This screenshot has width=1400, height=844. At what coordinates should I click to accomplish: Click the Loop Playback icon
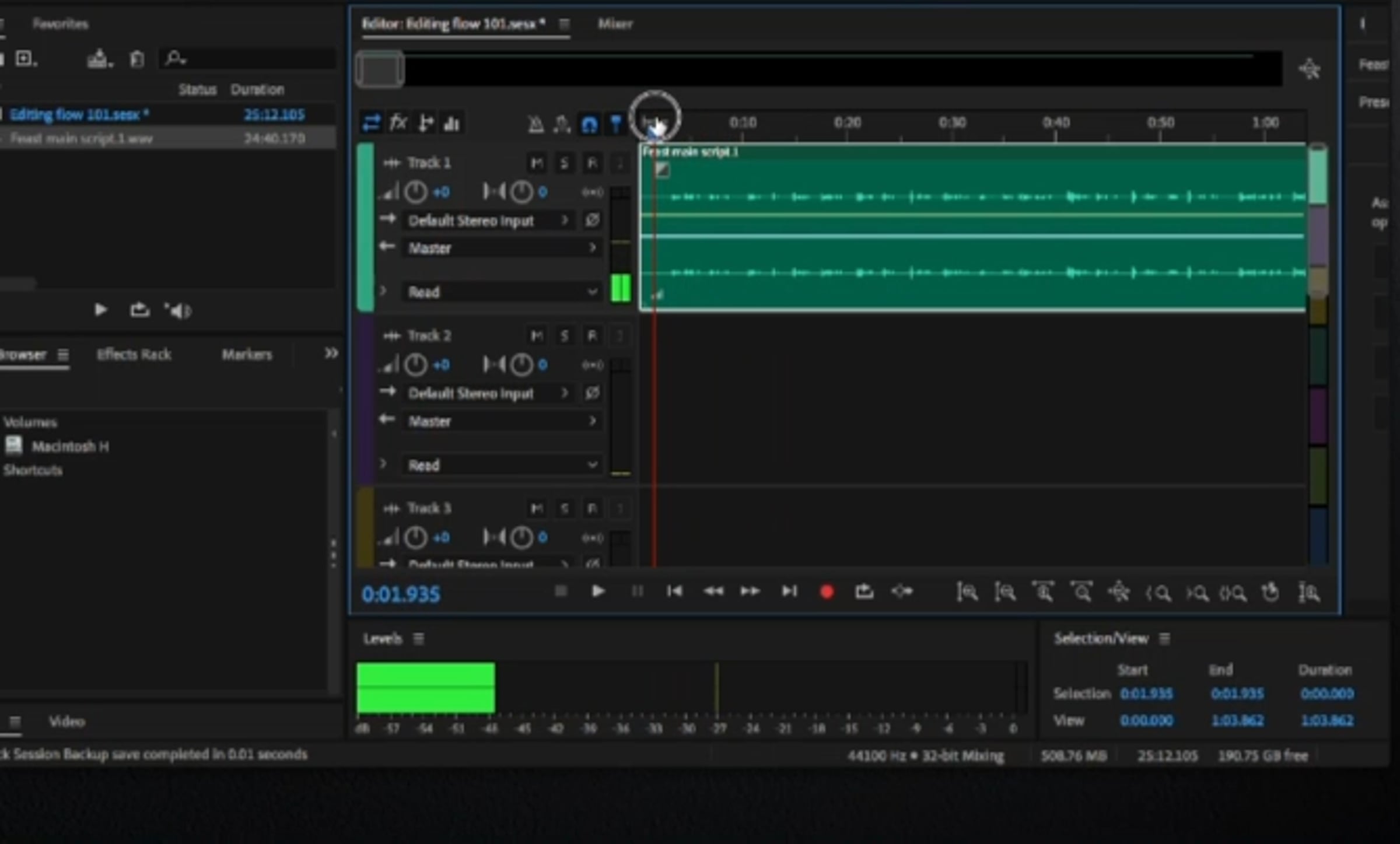[x=864, y=592]
